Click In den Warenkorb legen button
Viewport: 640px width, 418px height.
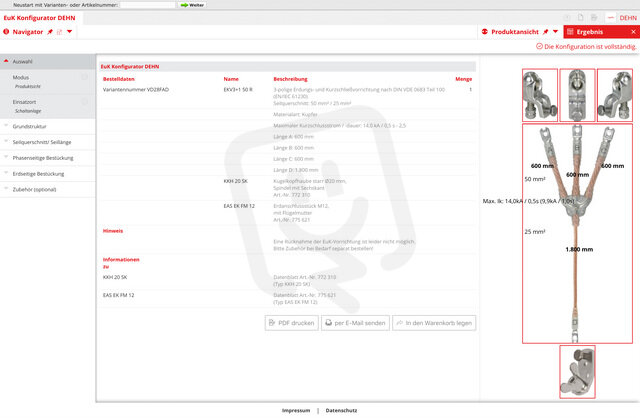[434, 323]
